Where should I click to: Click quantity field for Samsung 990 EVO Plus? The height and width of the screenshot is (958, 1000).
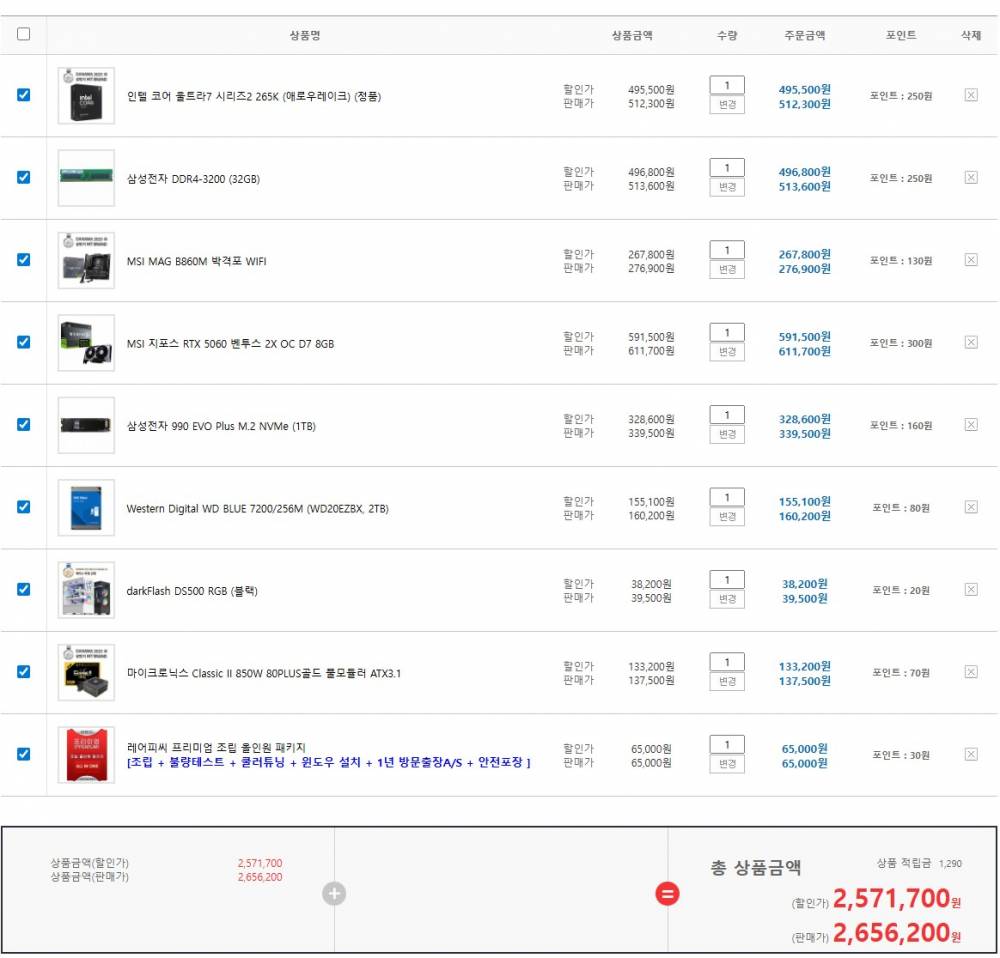[727, 415]
